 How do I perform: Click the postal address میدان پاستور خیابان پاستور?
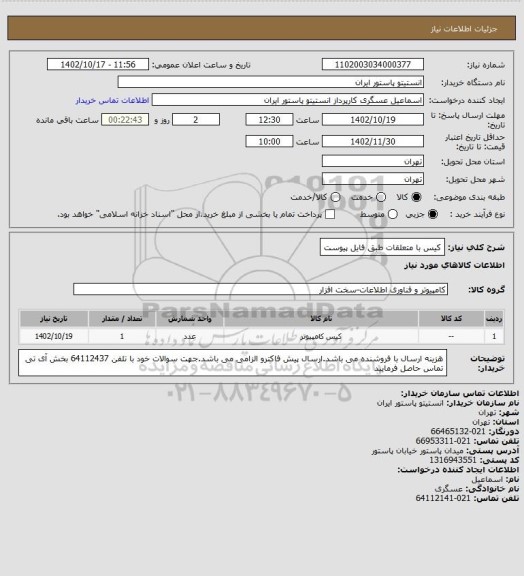417,450
